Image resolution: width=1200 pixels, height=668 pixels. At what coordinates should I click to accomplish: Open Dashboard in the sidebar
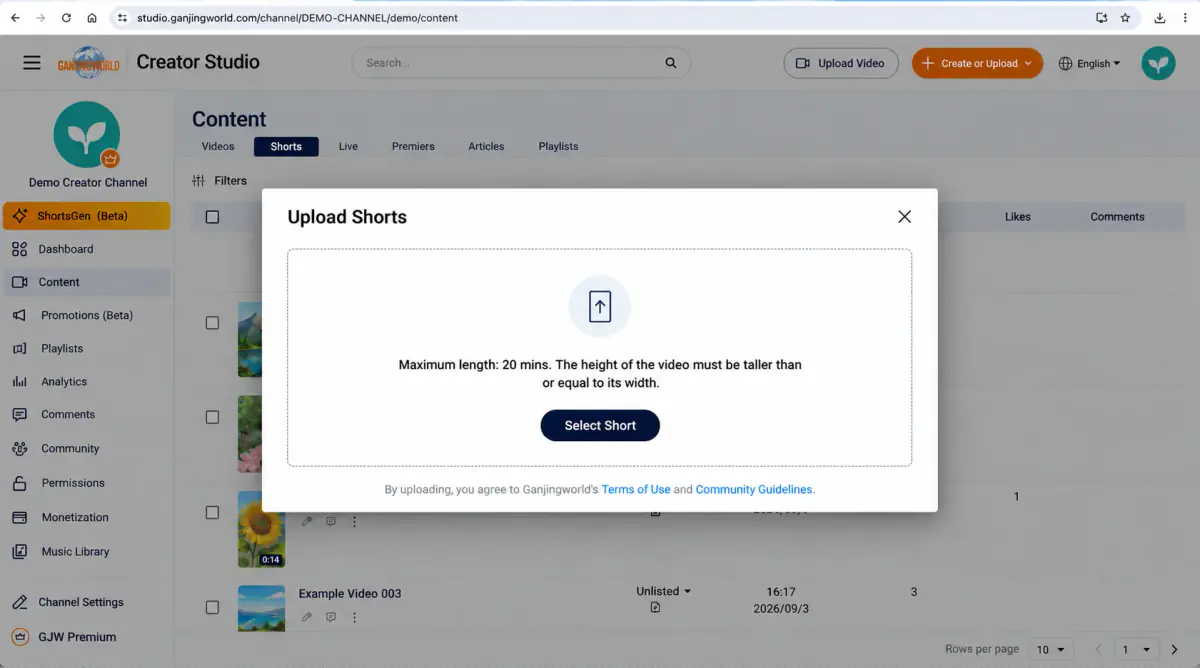pos(86,249)
